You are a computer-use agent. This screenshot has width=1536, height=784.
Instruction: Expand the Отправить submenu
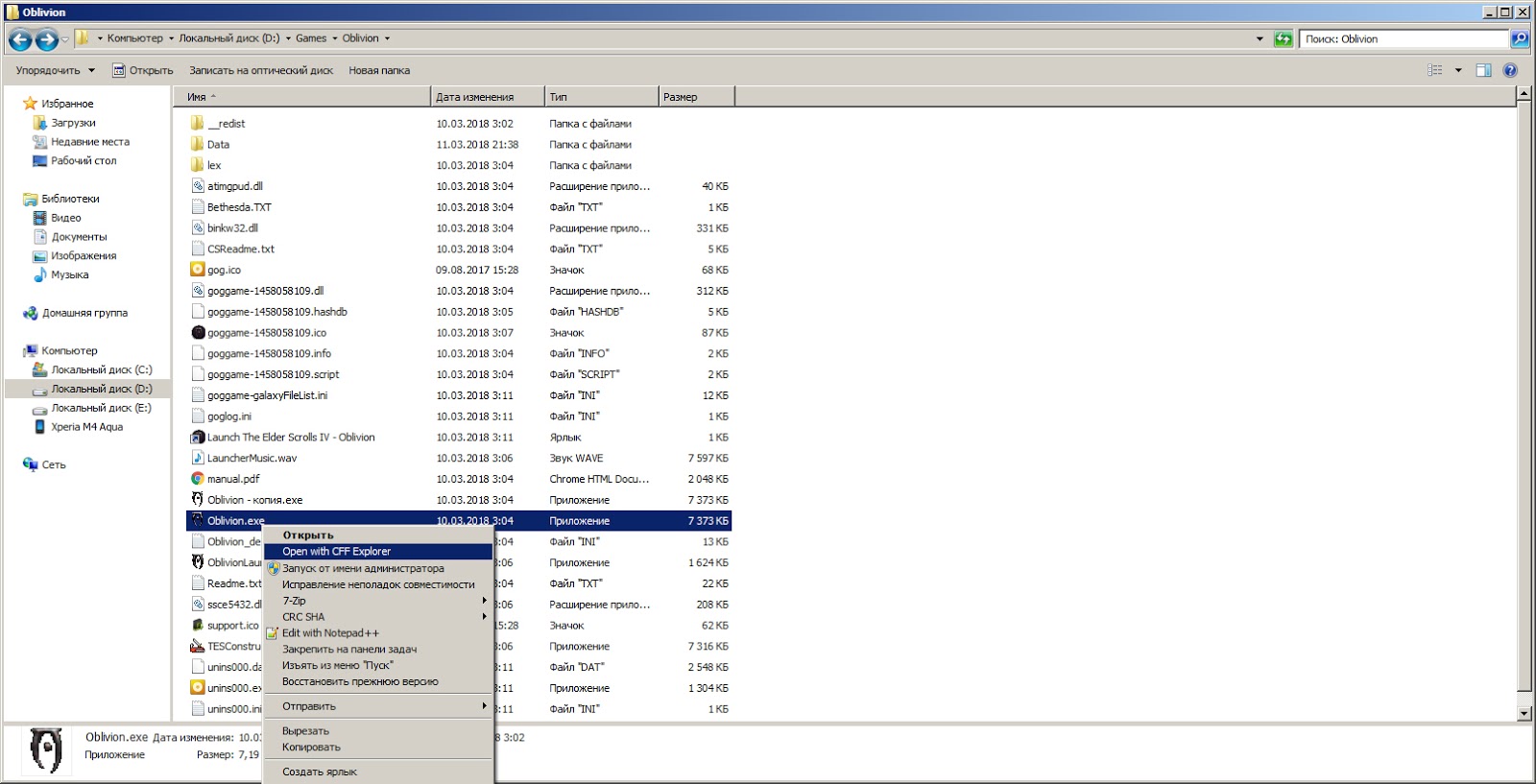click(377, 706)
